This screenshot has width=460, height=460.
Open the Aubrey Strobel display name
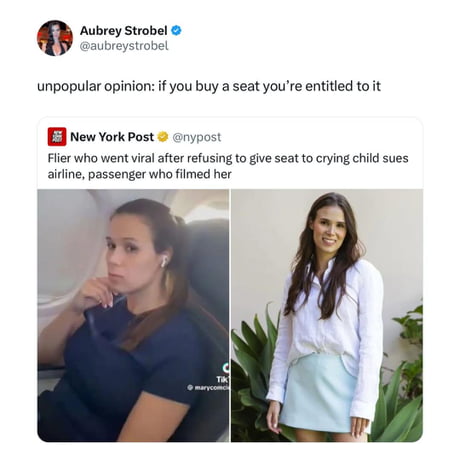click(123, 31)
